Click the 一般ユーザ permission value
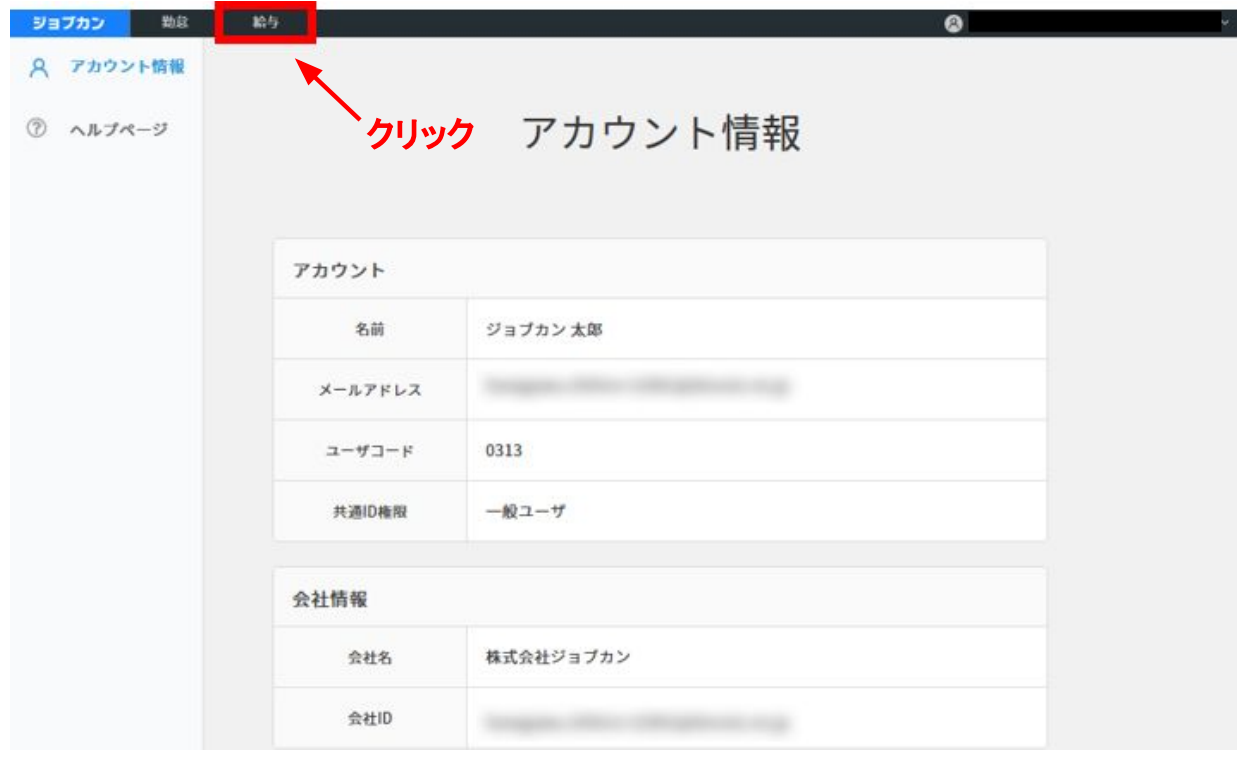The height and width of the screenshot is (764, 1252). coord(525,511)
